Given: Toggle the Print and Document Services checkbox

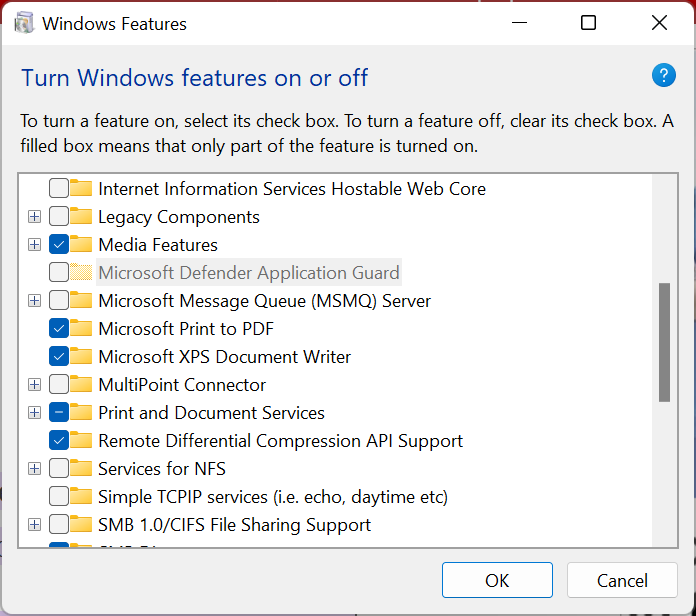Looking at the screenshot, I should (59, 412).
